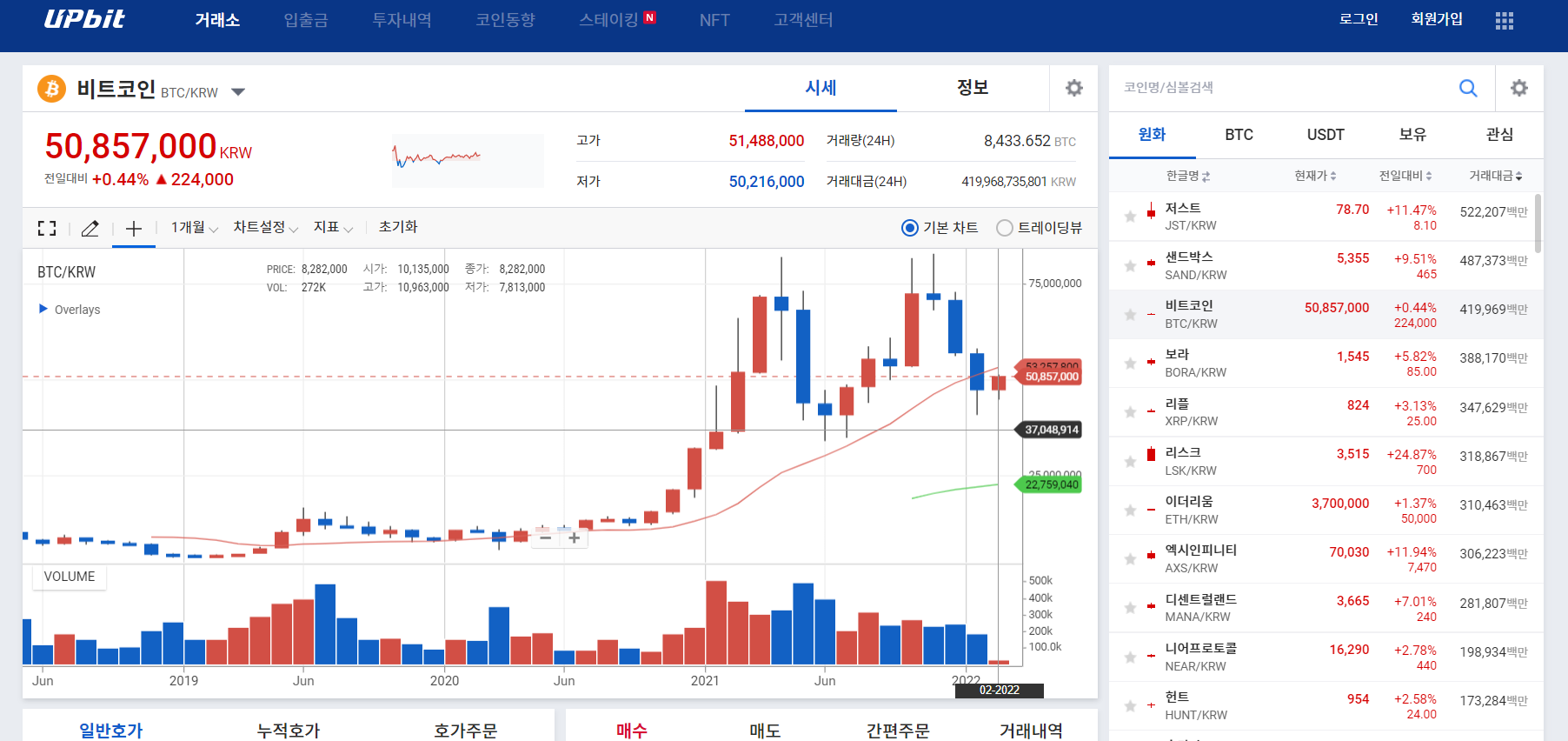Viewport: 1568px width, 741px height.
Task: Sort list by 거래대금 column
Action: [x=1495, y=176]
